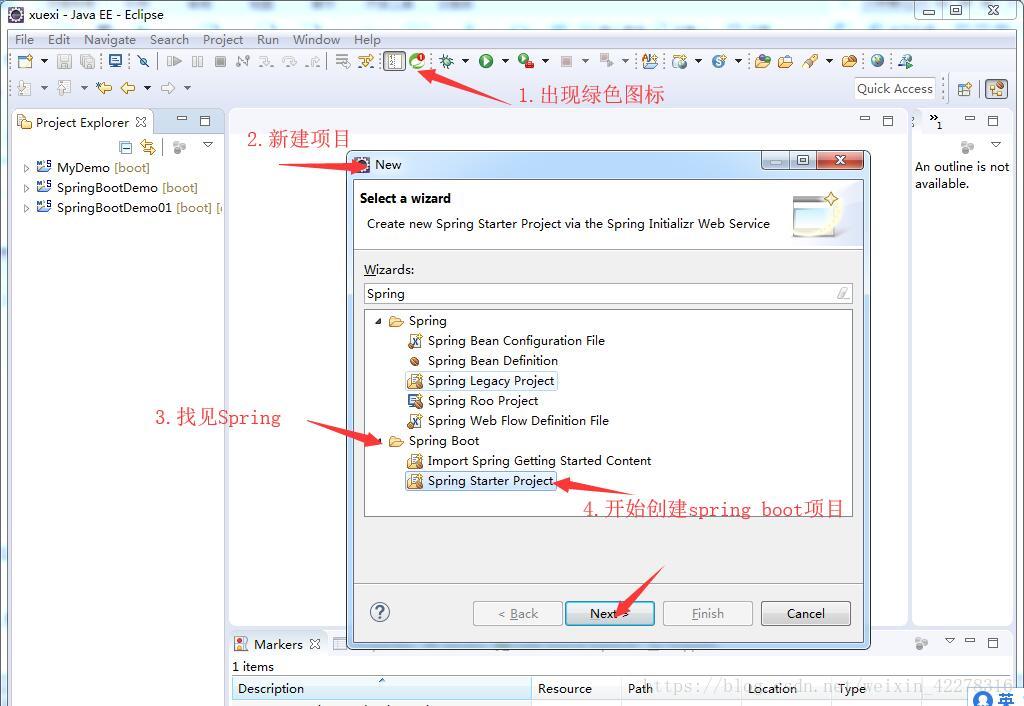Open the Navigate menu
Screen dimensions: 1024x706
coord(110,40)
